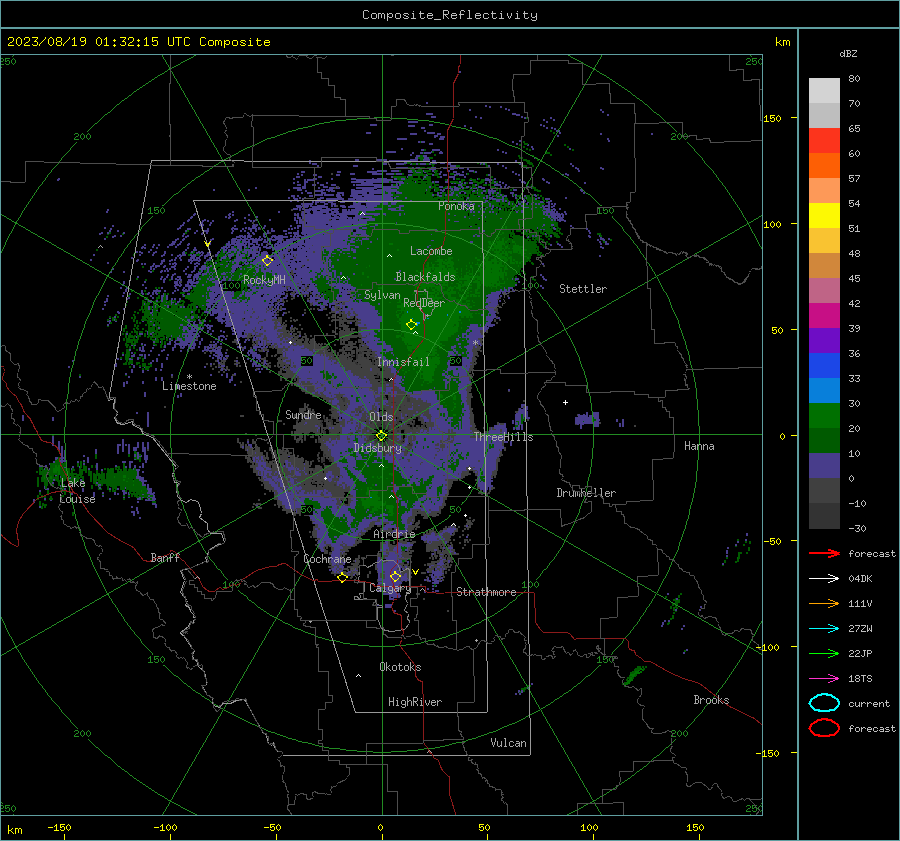
Task: Click the Lake Louise label
Action: pos(77,491)
